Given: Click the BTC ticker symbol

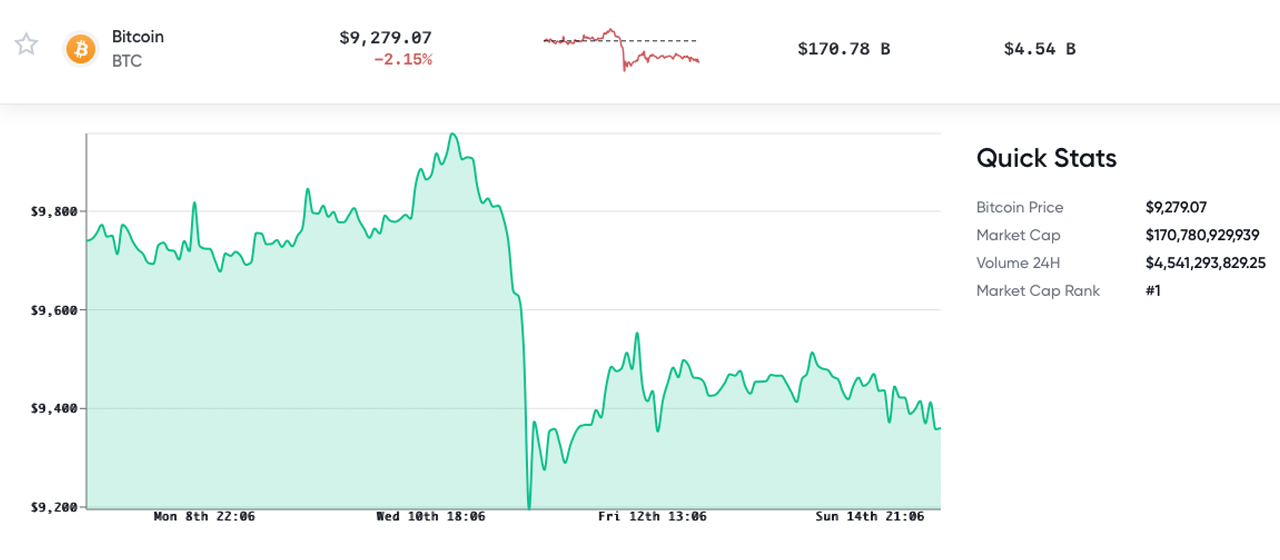Looking at the screenshot, I should [127, 59].
